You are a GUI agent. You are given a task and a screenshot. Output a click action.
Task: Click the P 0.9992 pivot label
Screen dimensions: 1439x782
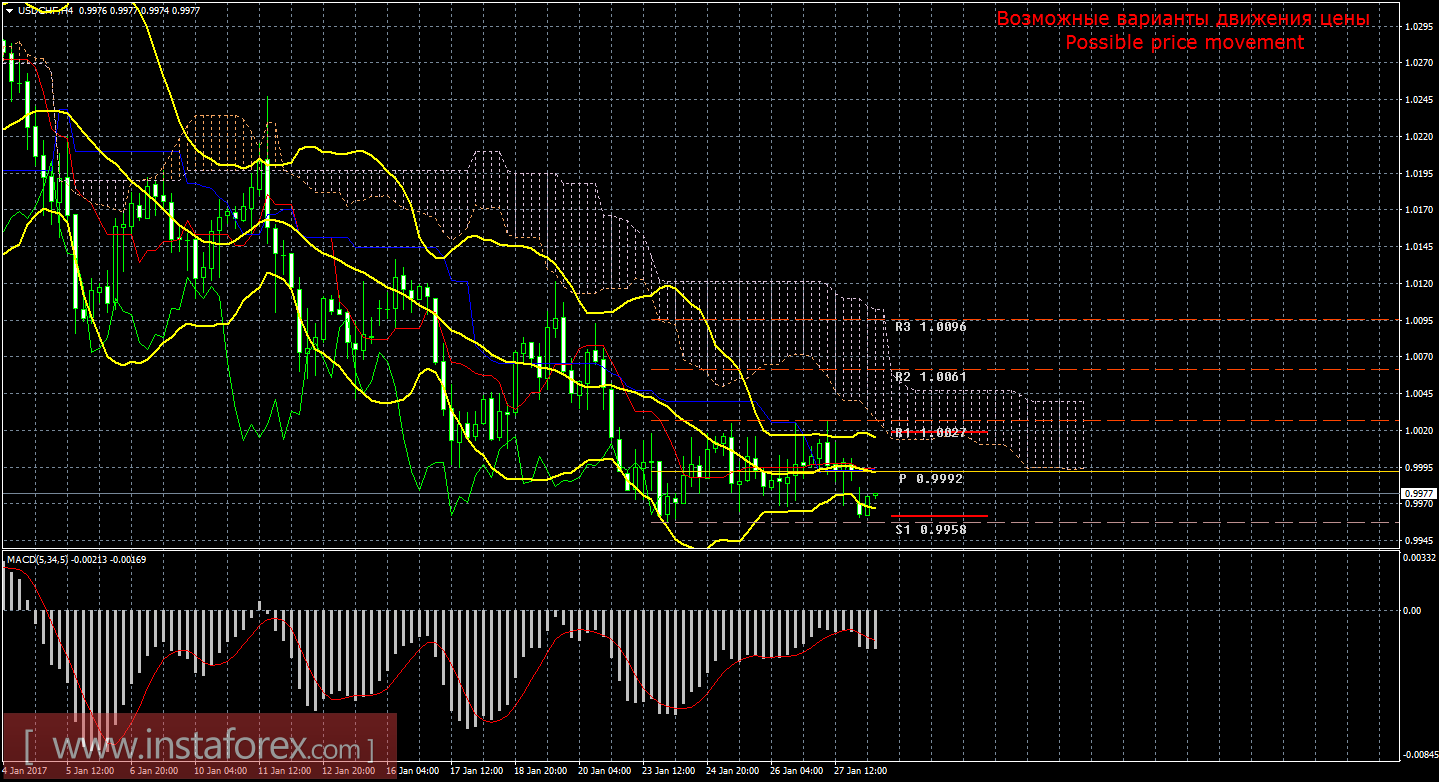pos(930,479)
